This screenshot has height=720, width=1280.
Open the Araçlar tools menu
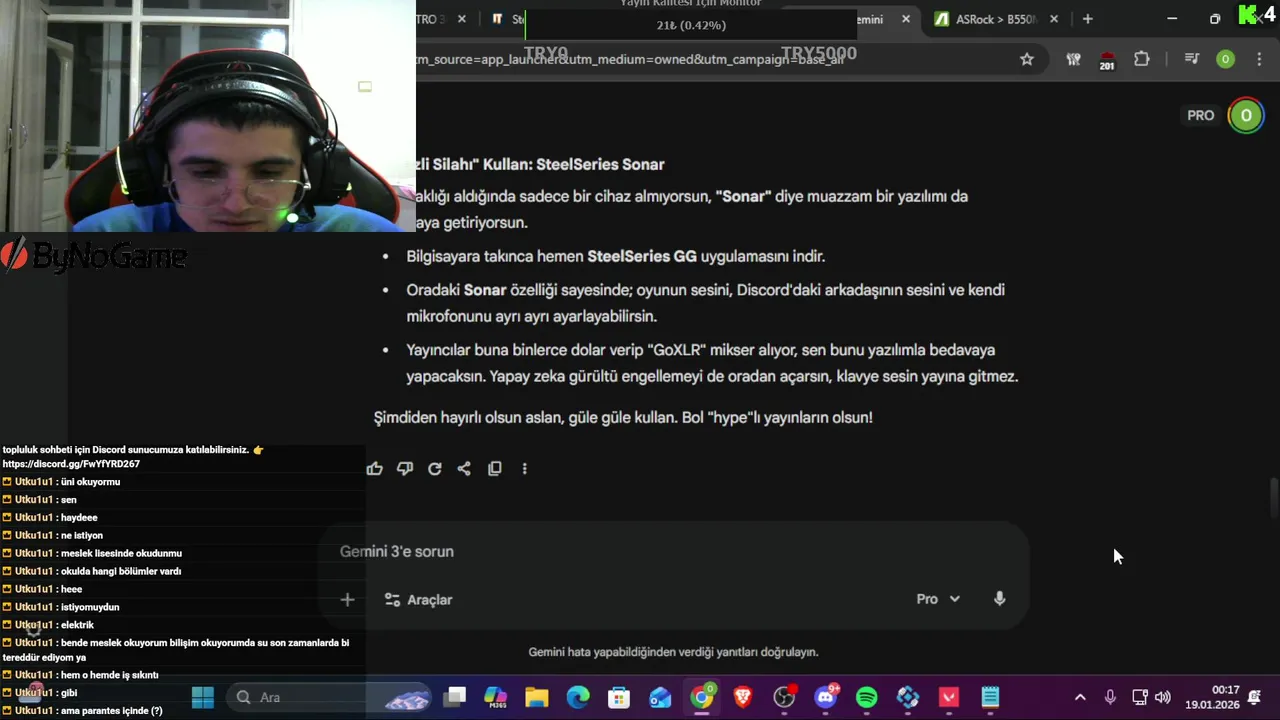(x=419, y=600)
